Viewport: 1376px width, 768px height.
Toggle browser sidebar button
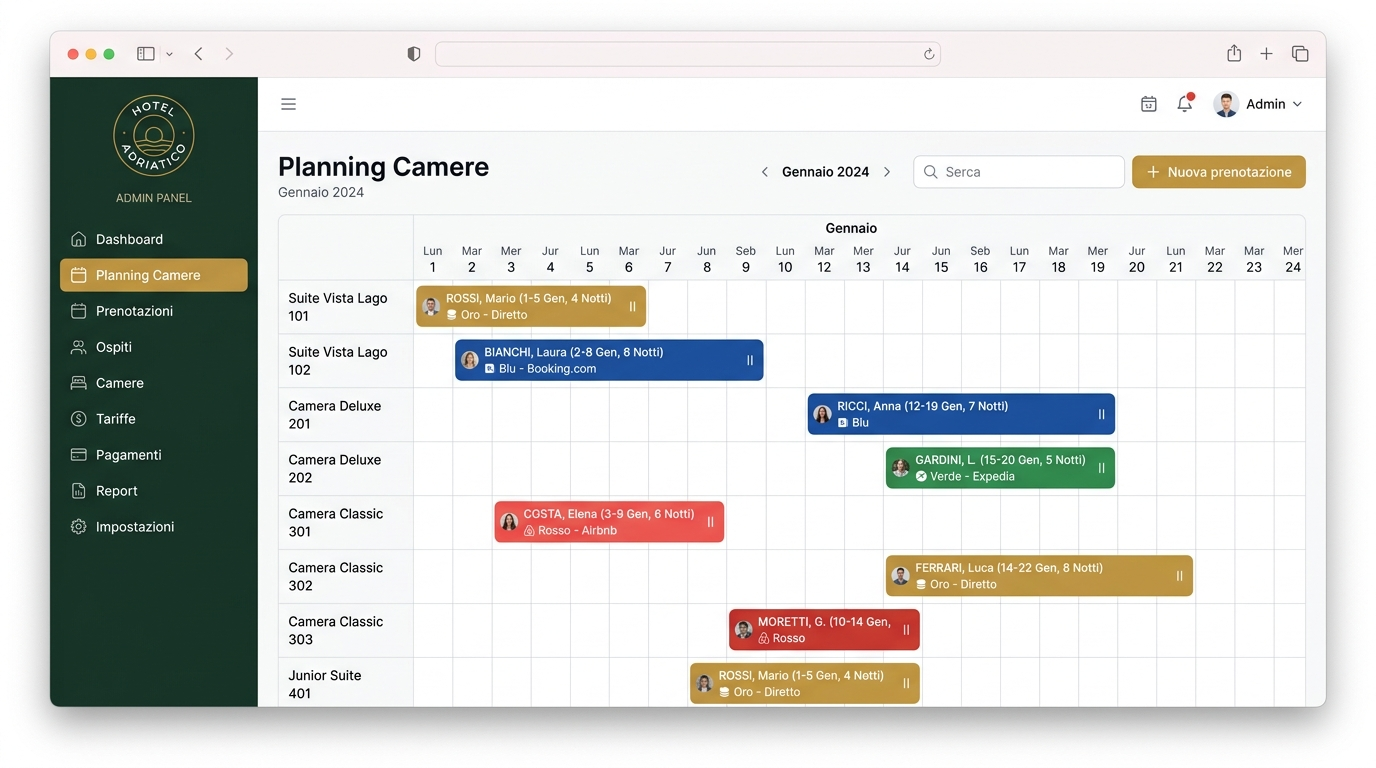point(146,54)
